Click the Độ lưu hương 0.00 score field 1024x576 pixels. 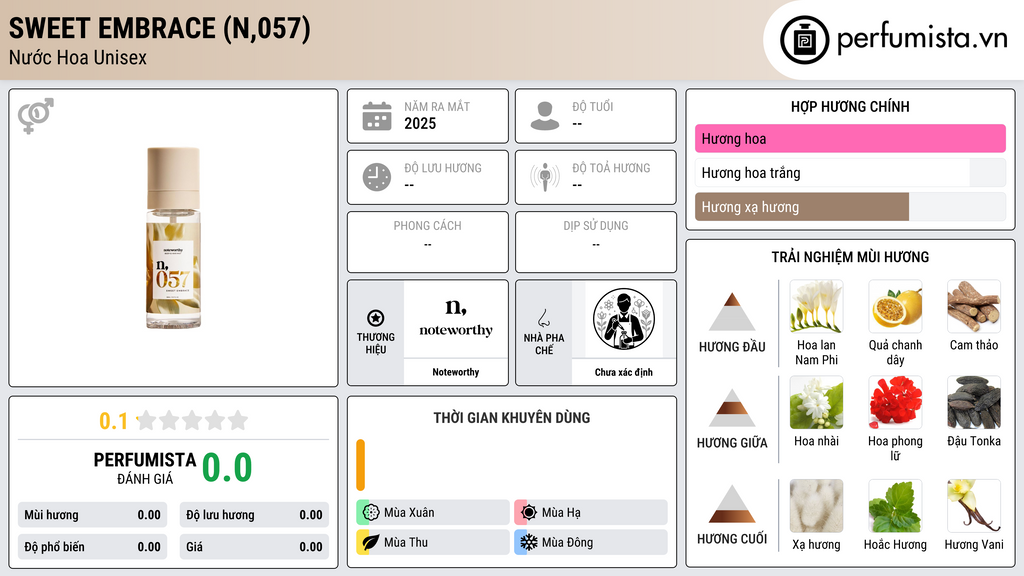coord(254,515)
